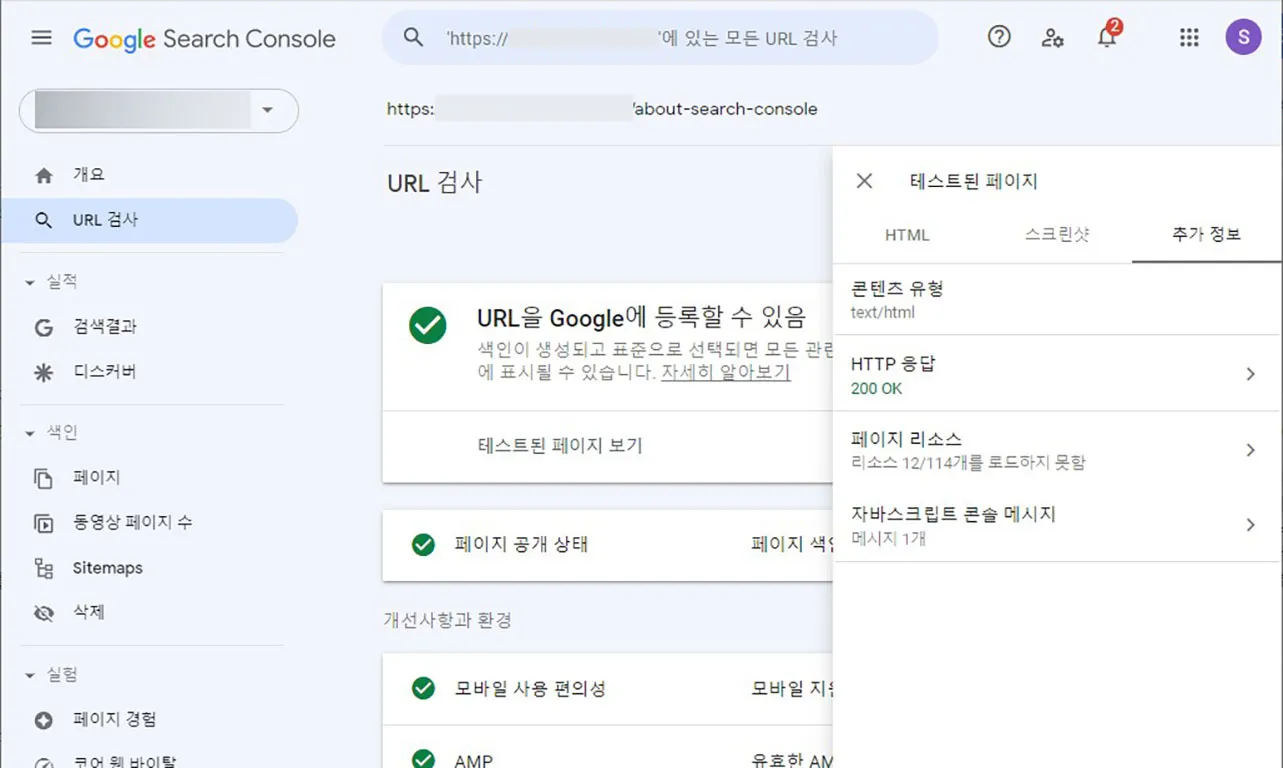Click 리소스 12/114개를 로드하지 못함 text
The width and height of the screenshot is (1283, 768).
968,463
